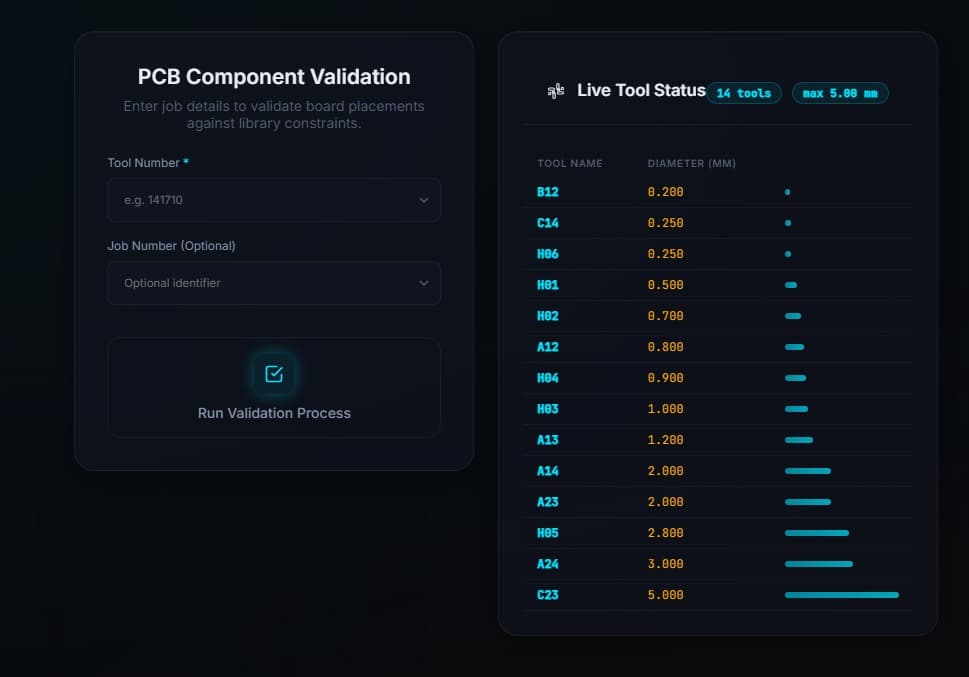Image resolution: width=969 pixels, height=677 pixels.
Task: Click the A23 diameter bar
Action: pyautogui.click(x=808, y=501)
